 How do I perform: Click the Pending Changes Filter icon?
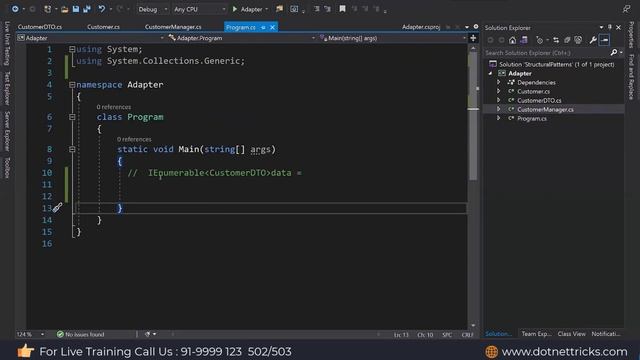point(540,40)
